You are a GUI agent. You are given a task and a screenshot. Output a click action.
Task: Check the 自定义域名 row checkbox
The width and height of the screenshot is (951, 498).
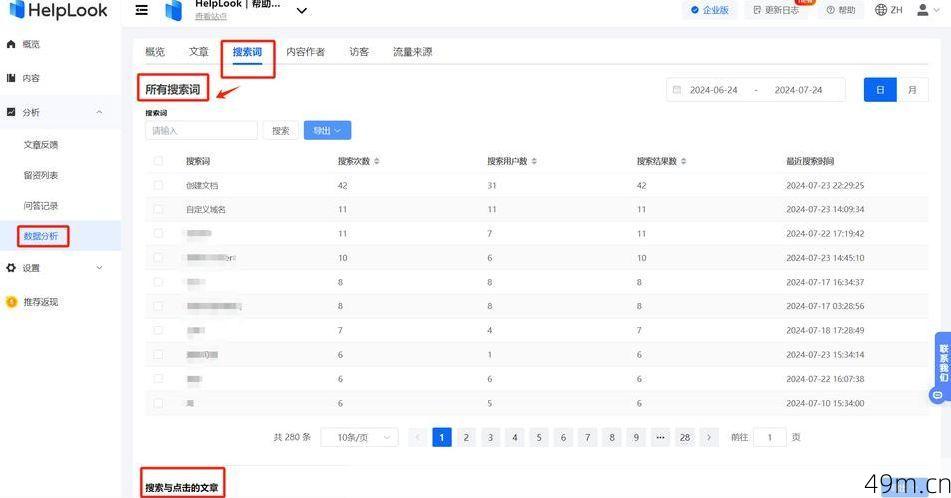[x=158, y=209]
